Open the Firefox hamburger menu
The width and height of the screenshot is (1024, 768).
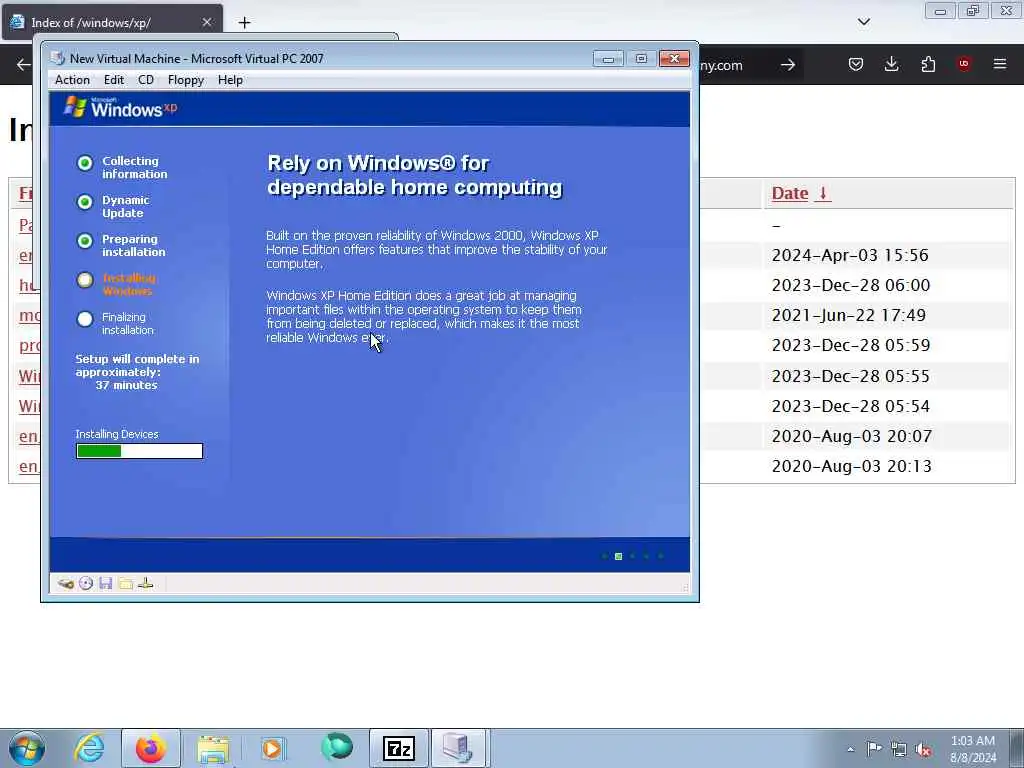(1000, 64)
